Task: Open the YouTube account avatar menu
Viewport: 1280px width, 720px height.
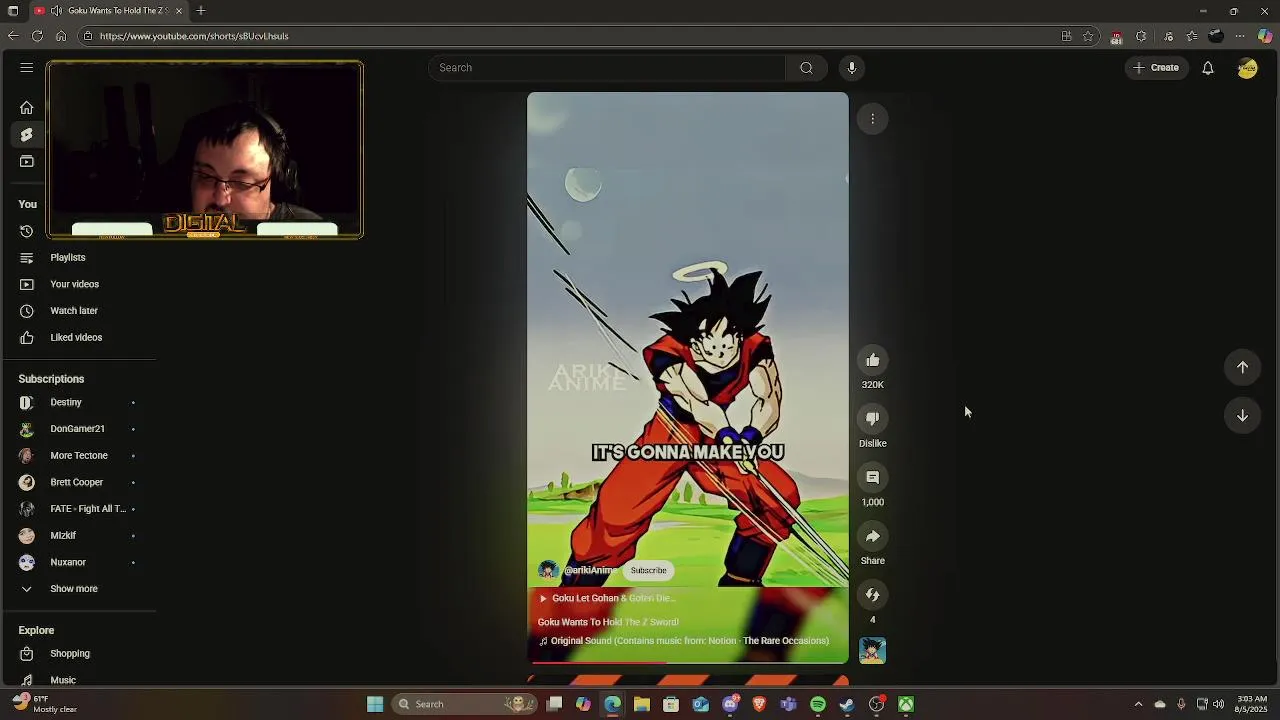Action: click(1247, 68)
